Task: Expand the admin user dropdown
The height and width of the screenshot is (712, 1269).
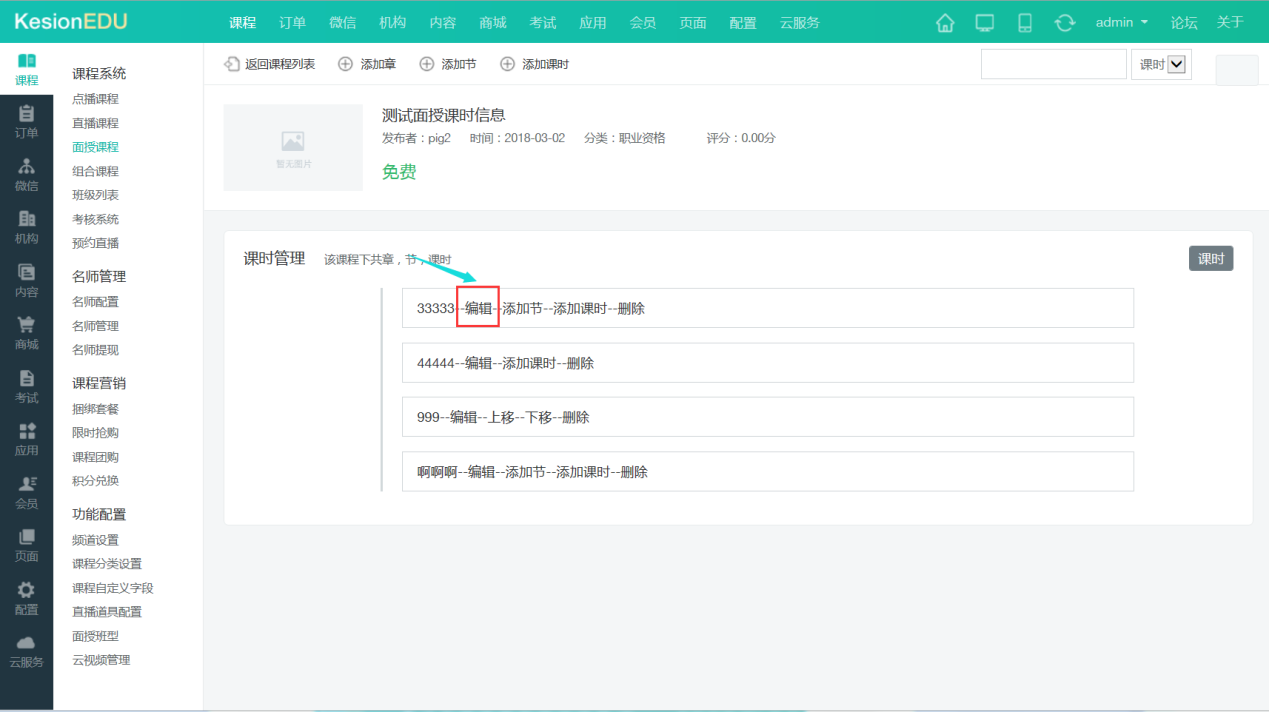Action: click(1121, 23)
